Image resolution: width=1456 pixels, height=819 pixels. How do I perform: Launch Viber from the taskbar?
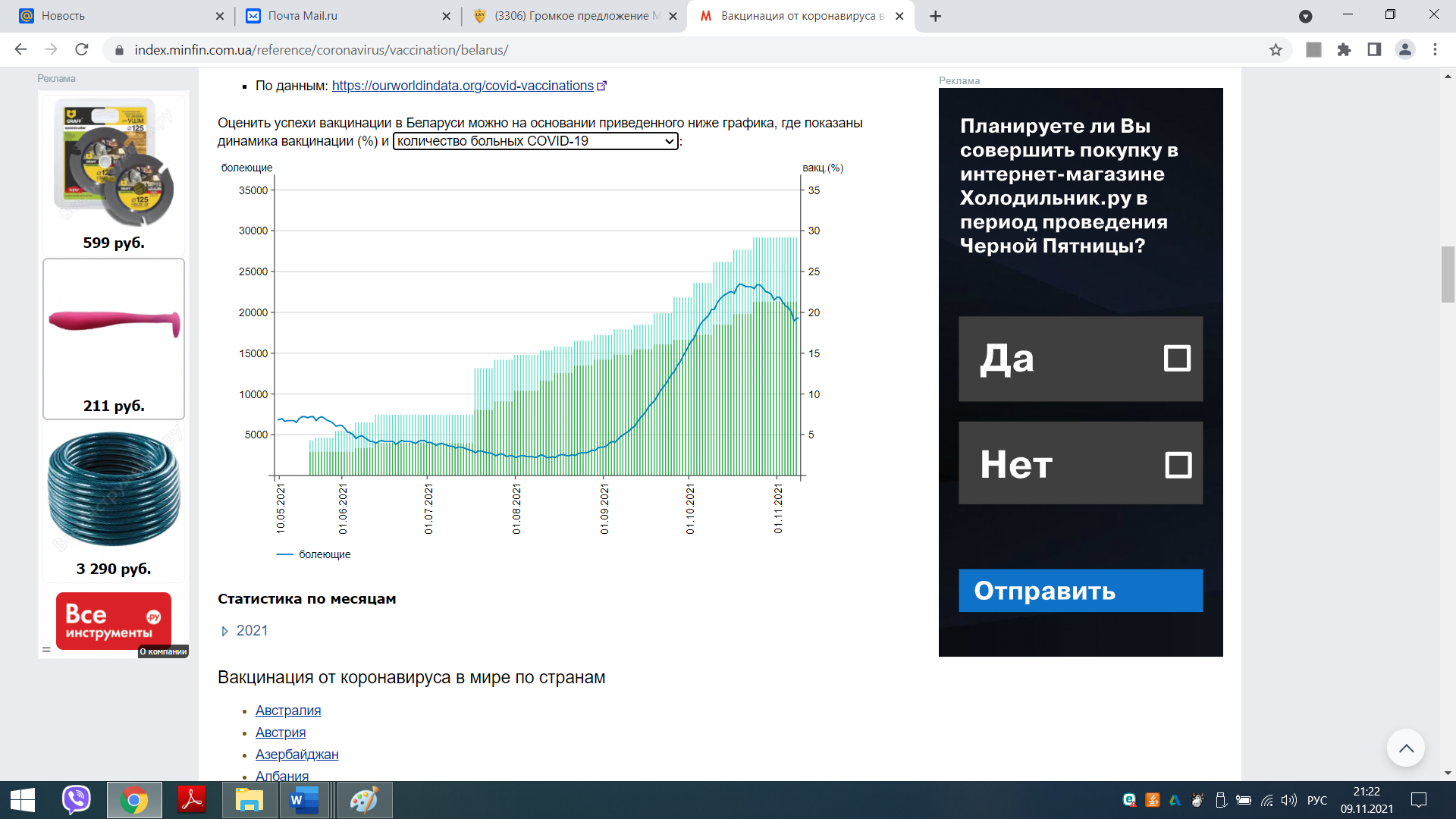point(76,800)
